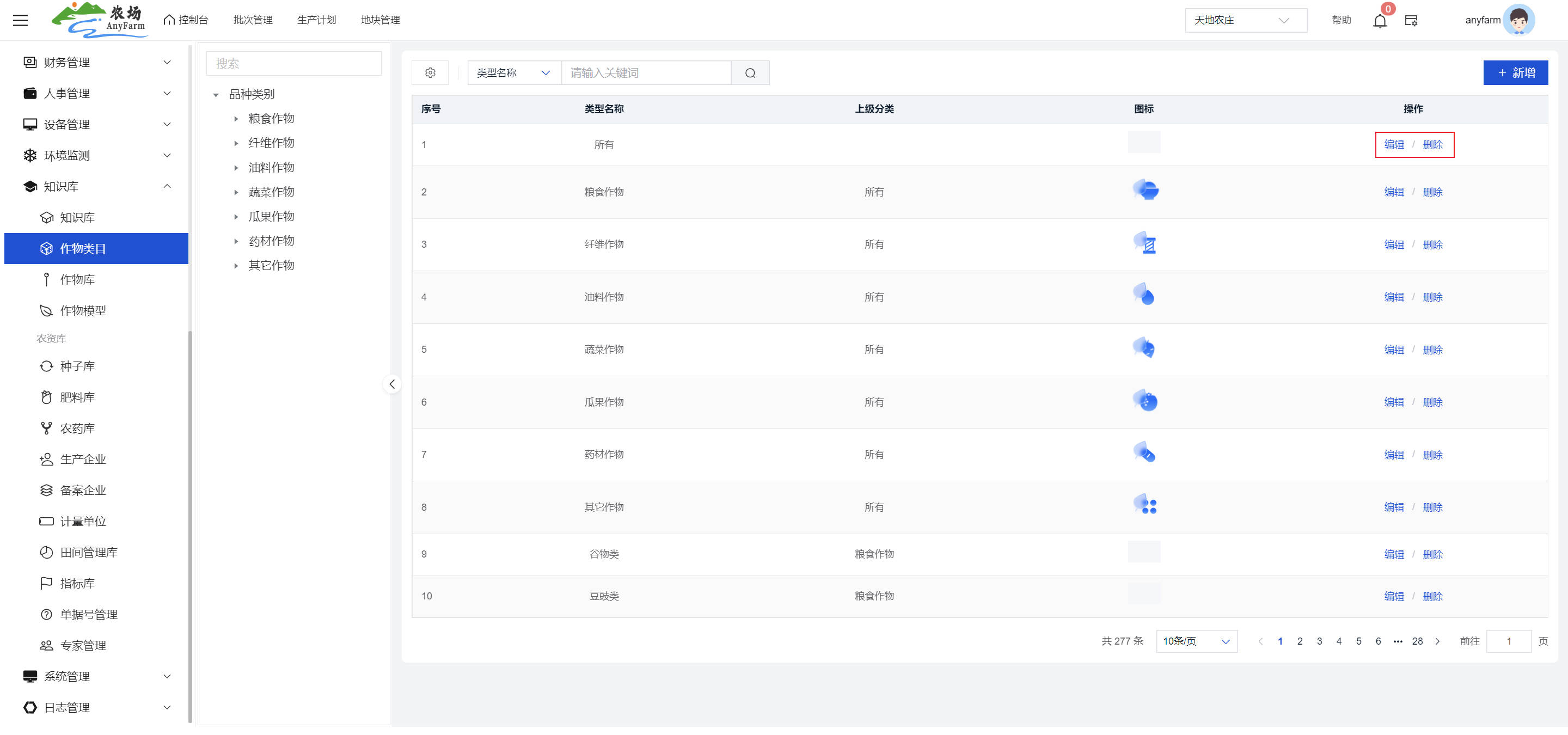Click the 新增 button

(x=1515, y=73)
